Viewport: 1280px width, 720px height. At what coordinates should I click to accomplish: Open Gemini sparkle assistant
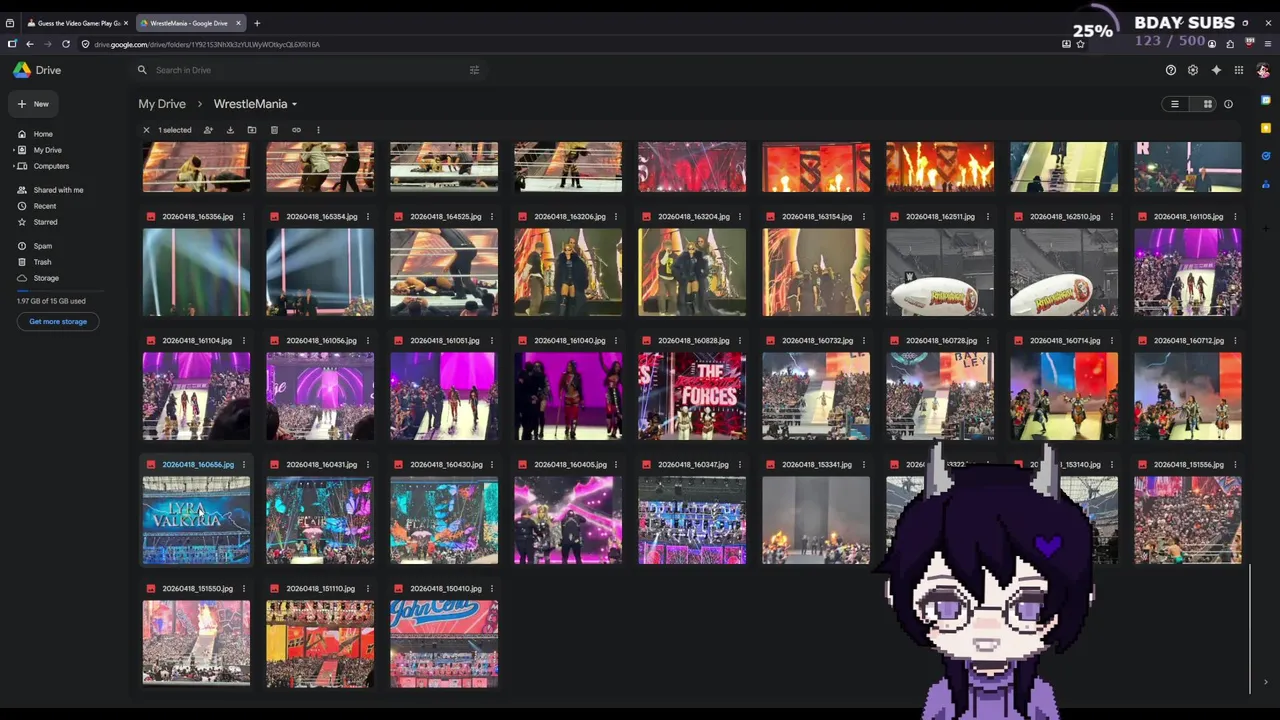[1216, 70]
